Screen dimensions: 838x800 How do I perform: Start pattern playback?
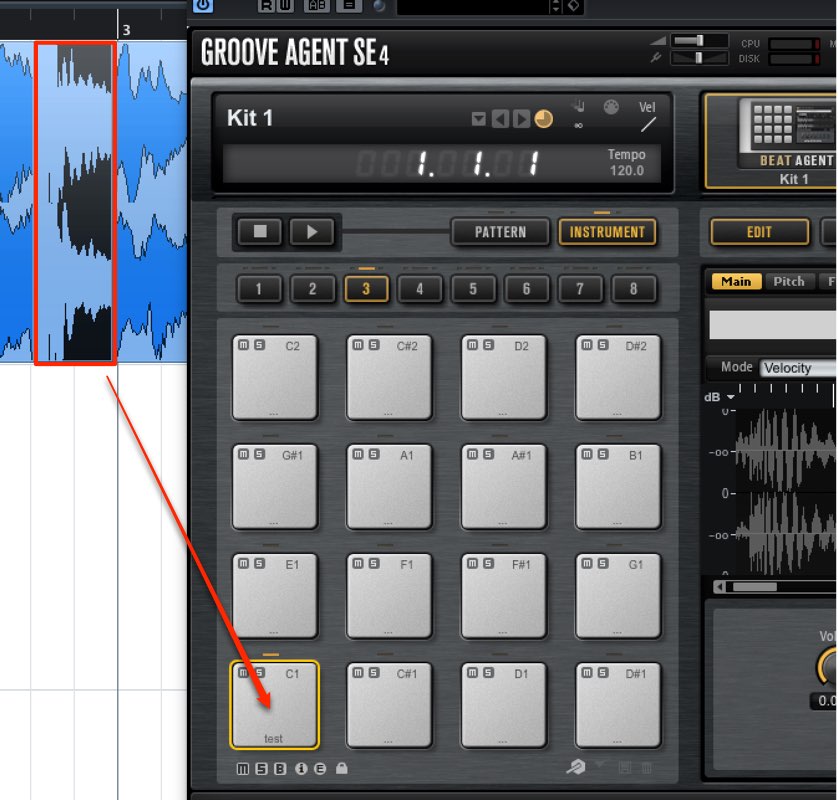pos(312,231)
